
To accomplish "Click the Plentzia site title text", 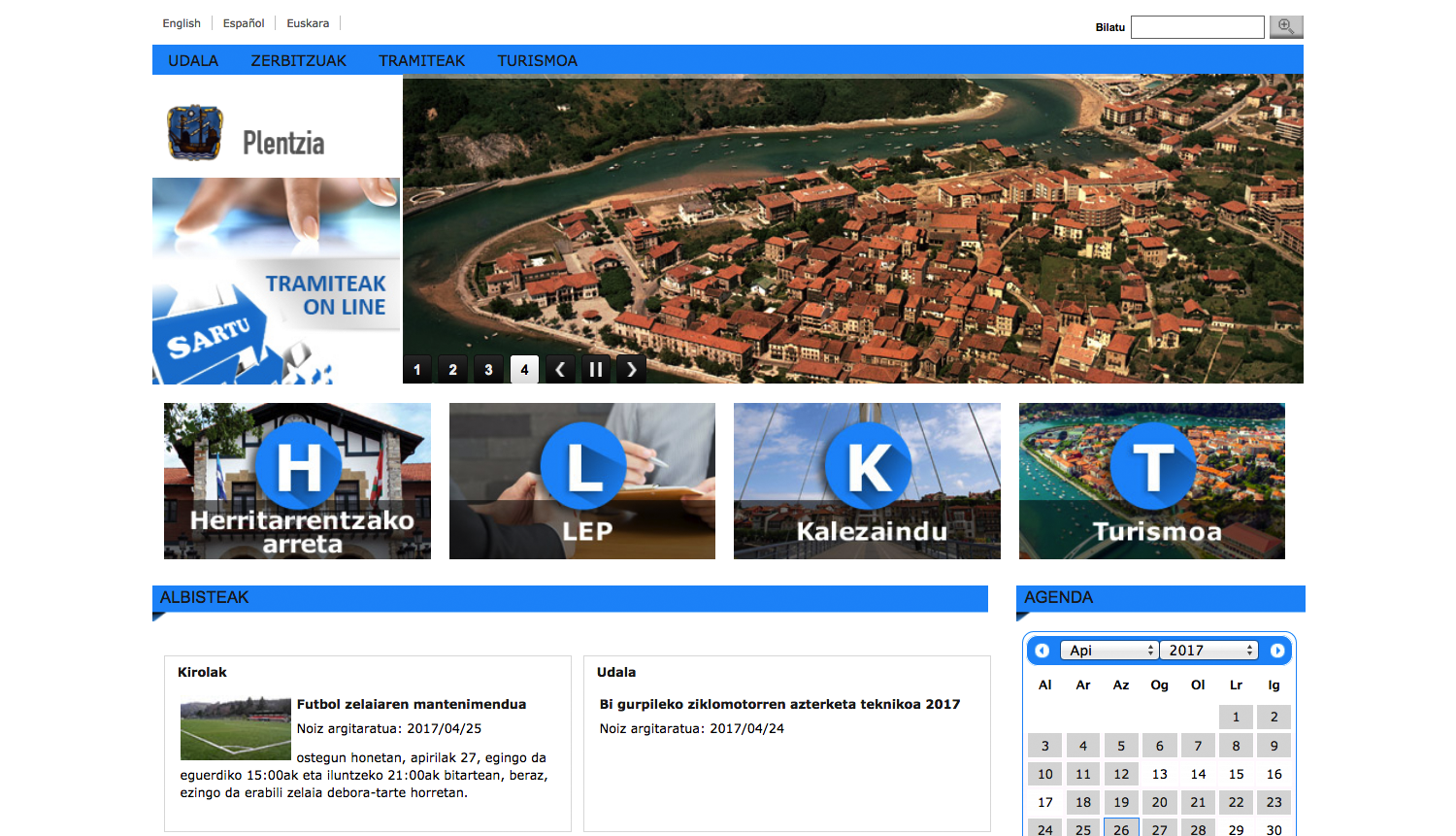I will pos(283,143).
